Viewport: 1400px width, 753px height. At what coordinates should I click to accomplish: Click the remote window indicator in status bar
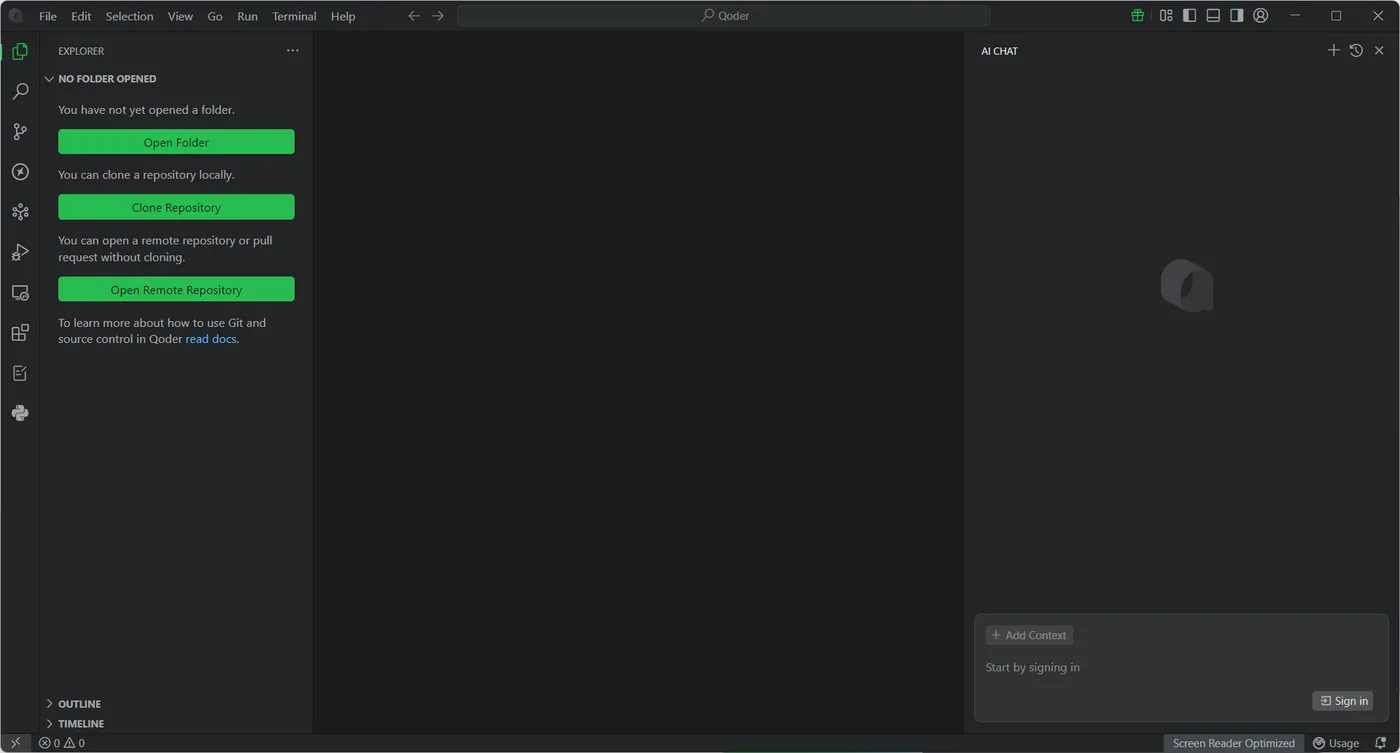tap(15, 743)
